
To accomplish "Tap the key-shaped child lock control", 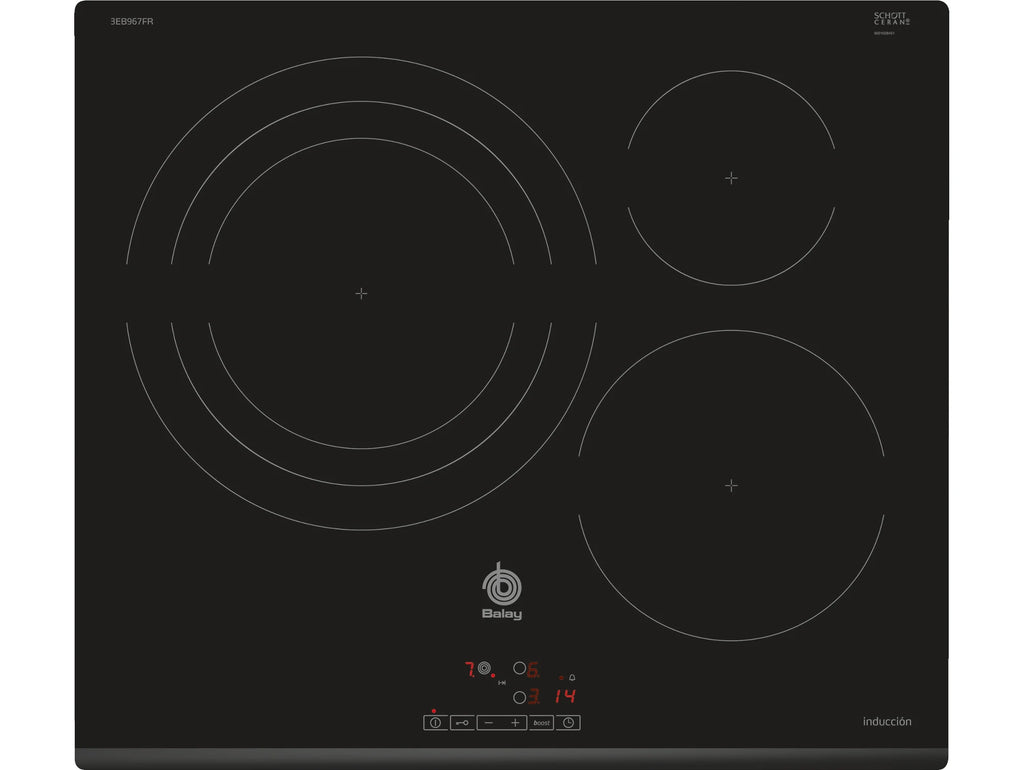I will point(462,722).
